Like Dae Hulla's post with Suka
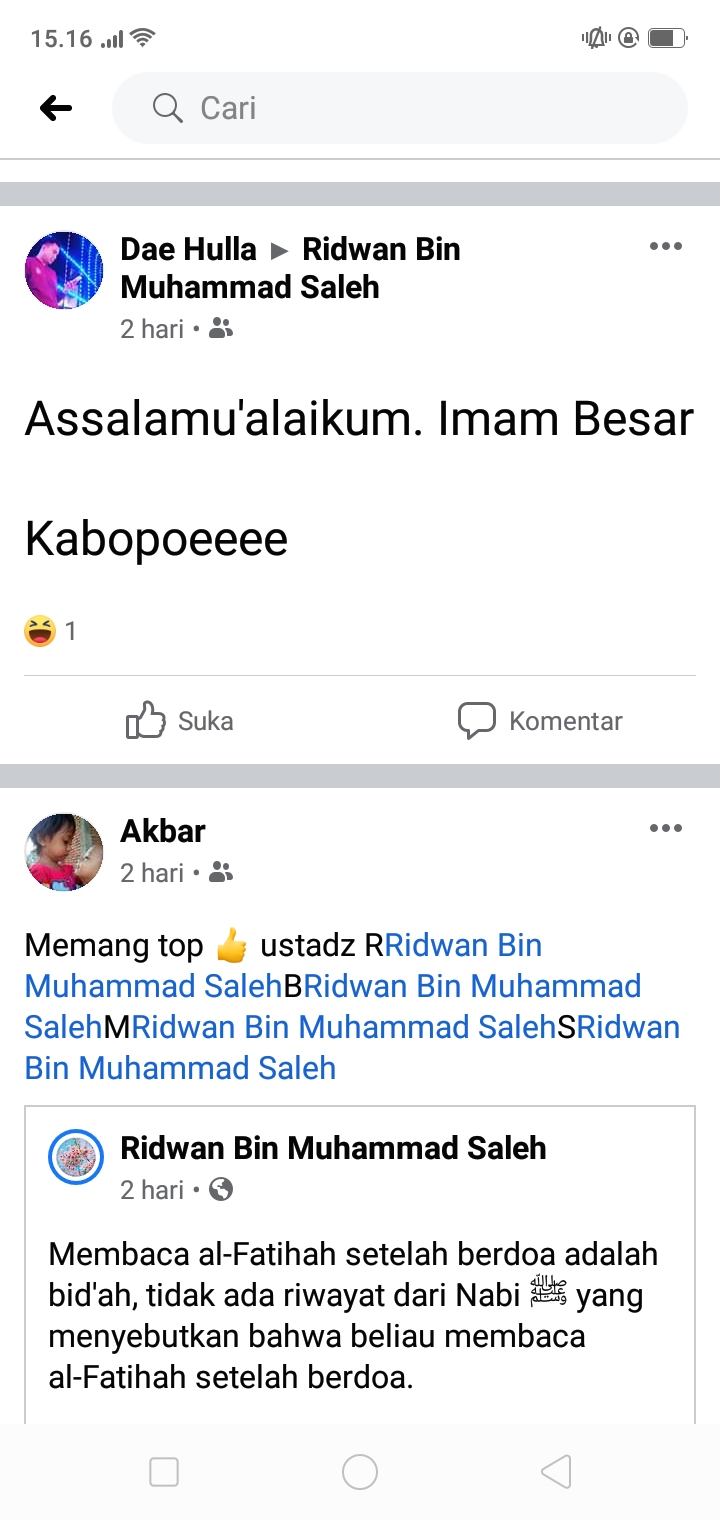720x1520 pixels. click(180, 721)
